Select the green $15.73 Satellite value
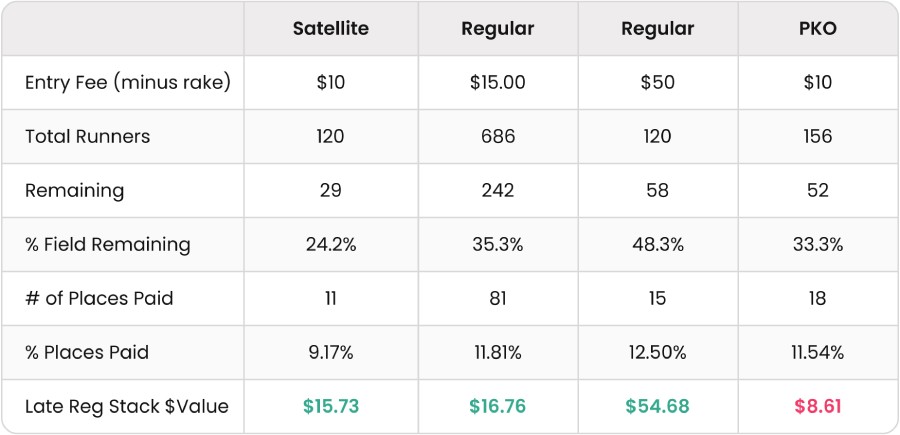This screenshot has width=900, height=435. tap(331, 407)
